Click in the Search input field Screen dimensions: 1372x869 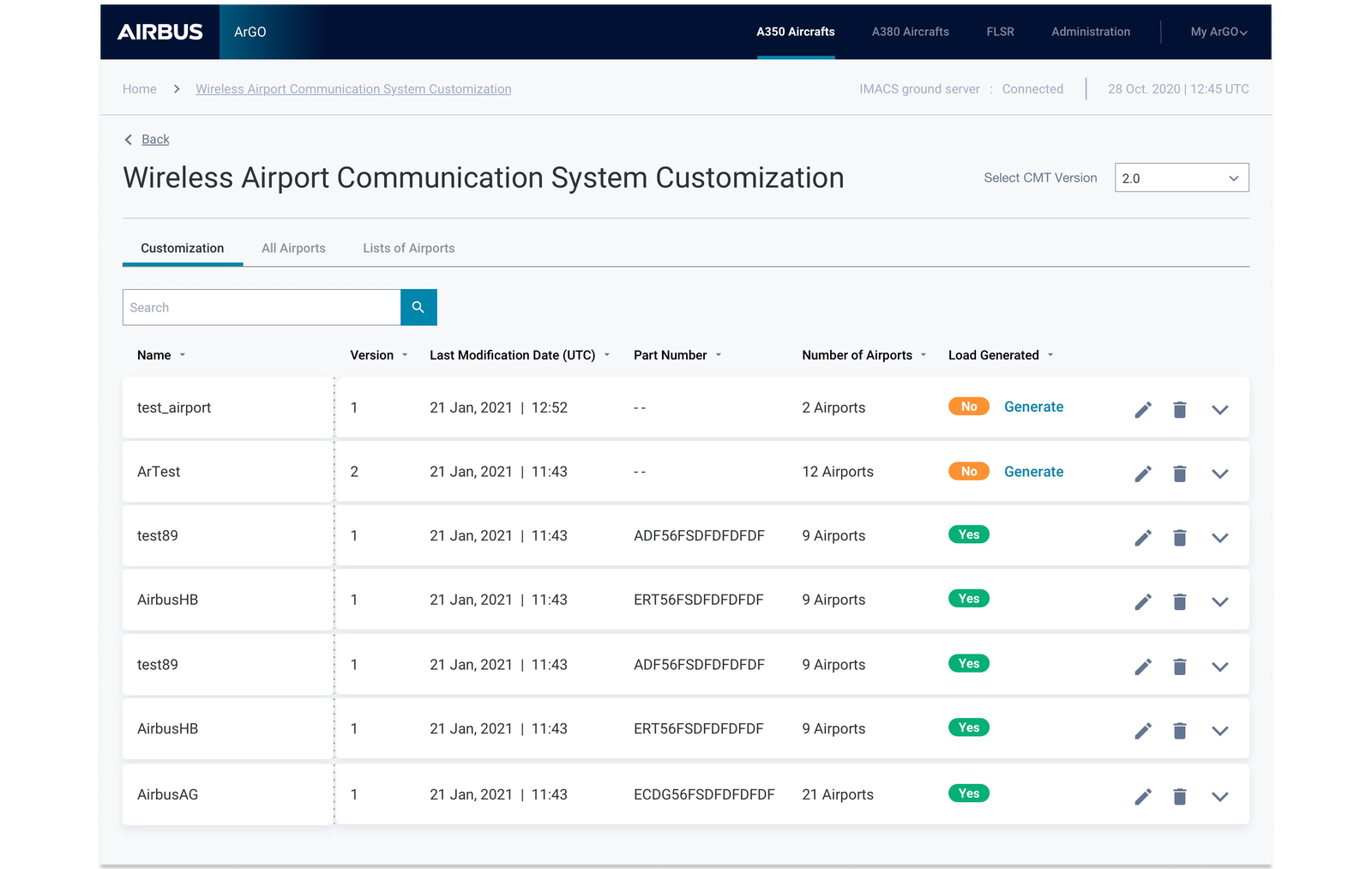click(x=262, y=307)
